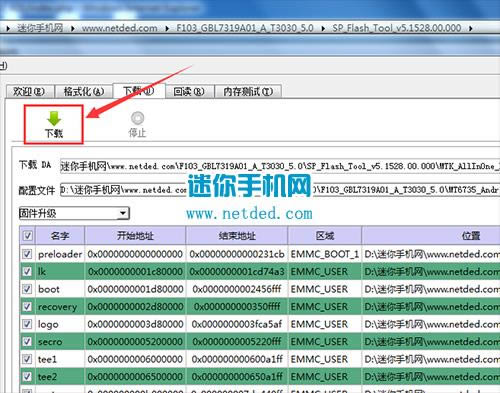Click end address 0x000000000650a1ff
Screen dimensions: 500x393
[237, 377]
